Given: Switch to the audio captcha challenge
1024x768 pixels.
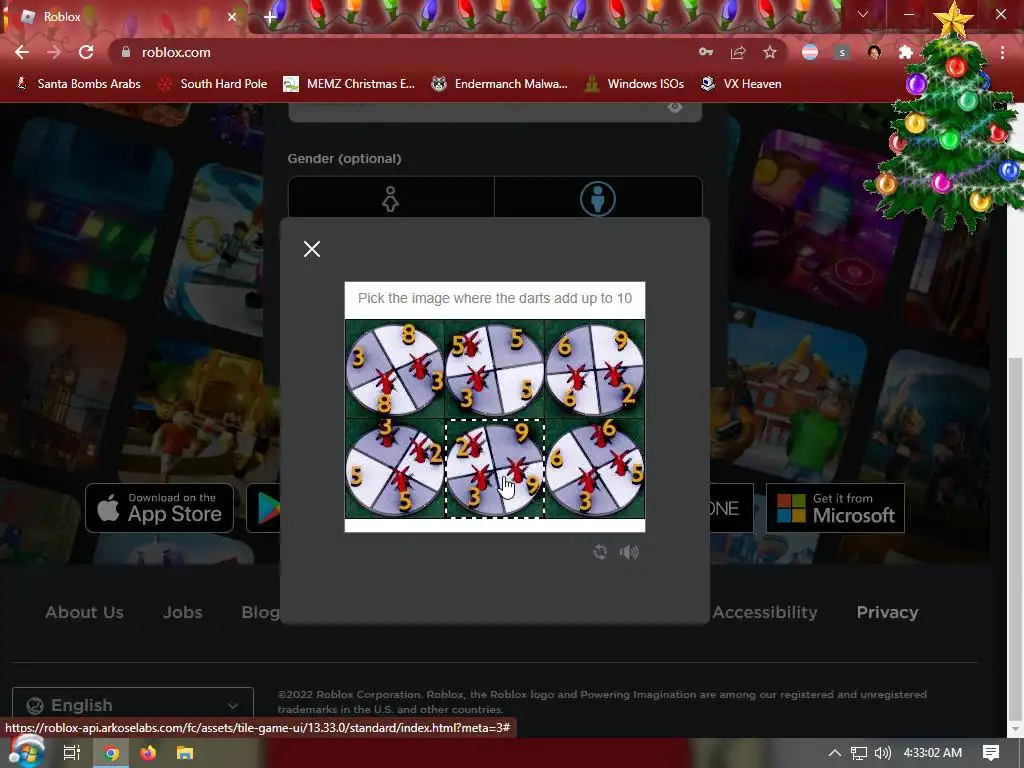Looking at the screenshot, I should click(x=629, y=552).
